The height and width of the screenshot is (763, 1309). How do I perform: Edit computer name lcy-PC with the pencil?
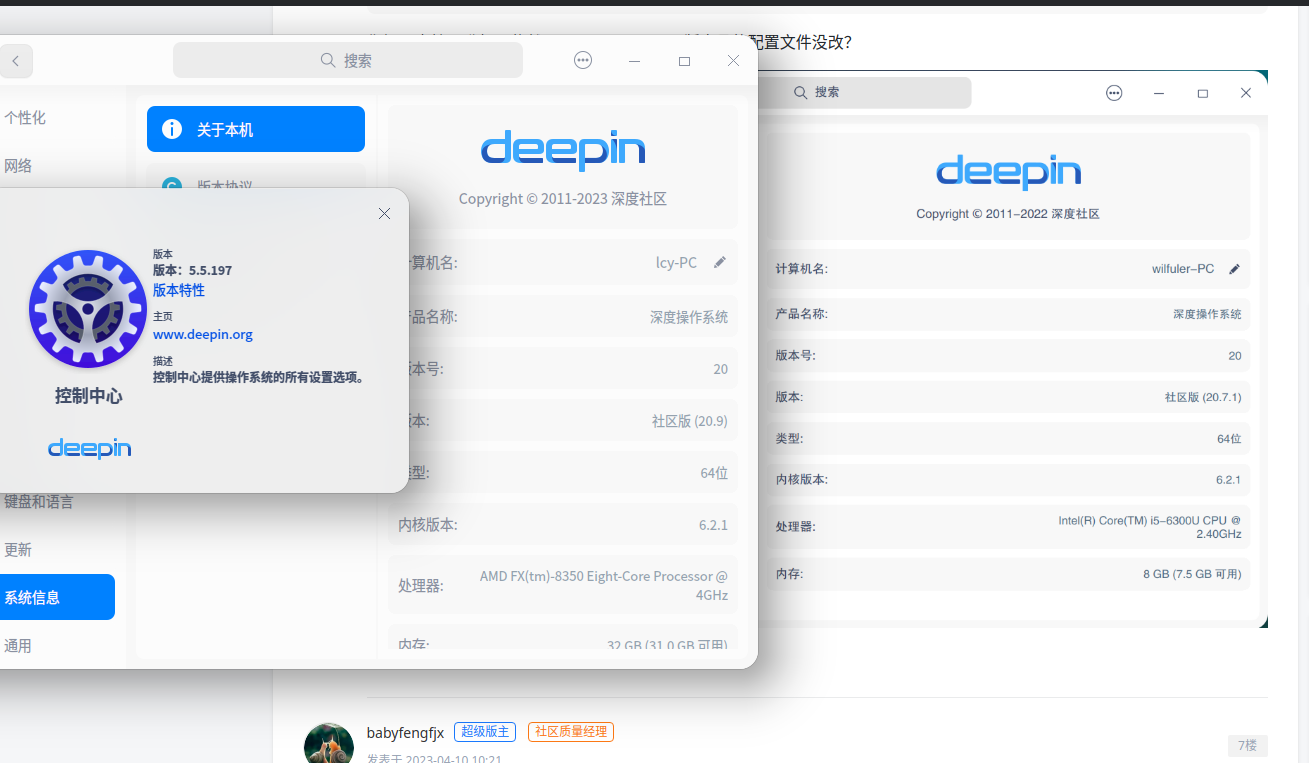pyautogui.click(x=720, y=262)
